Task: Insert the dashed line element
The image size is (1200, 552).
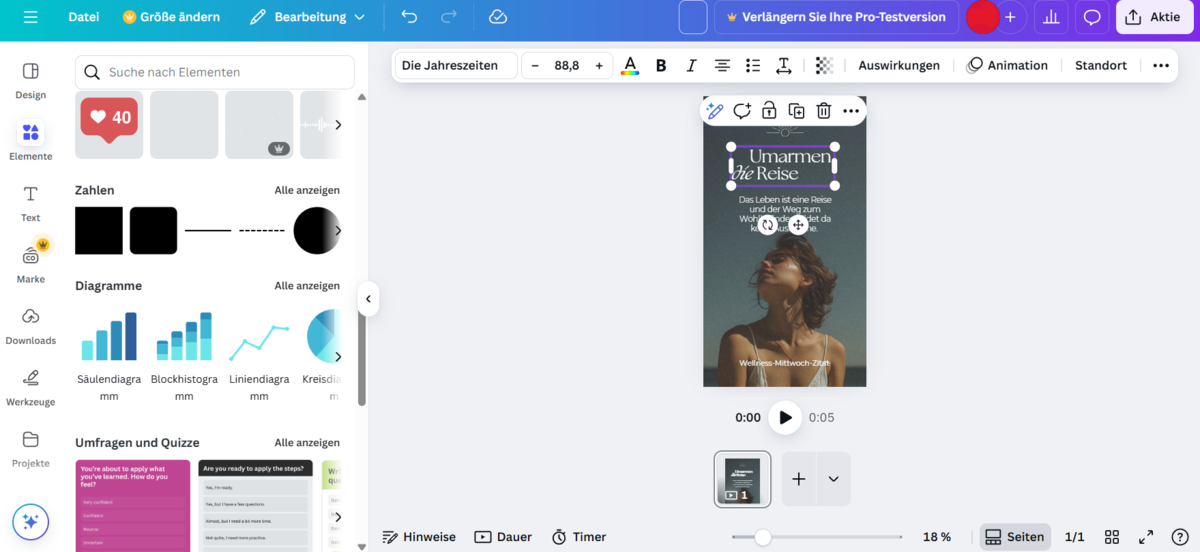Action: [262, 231]
